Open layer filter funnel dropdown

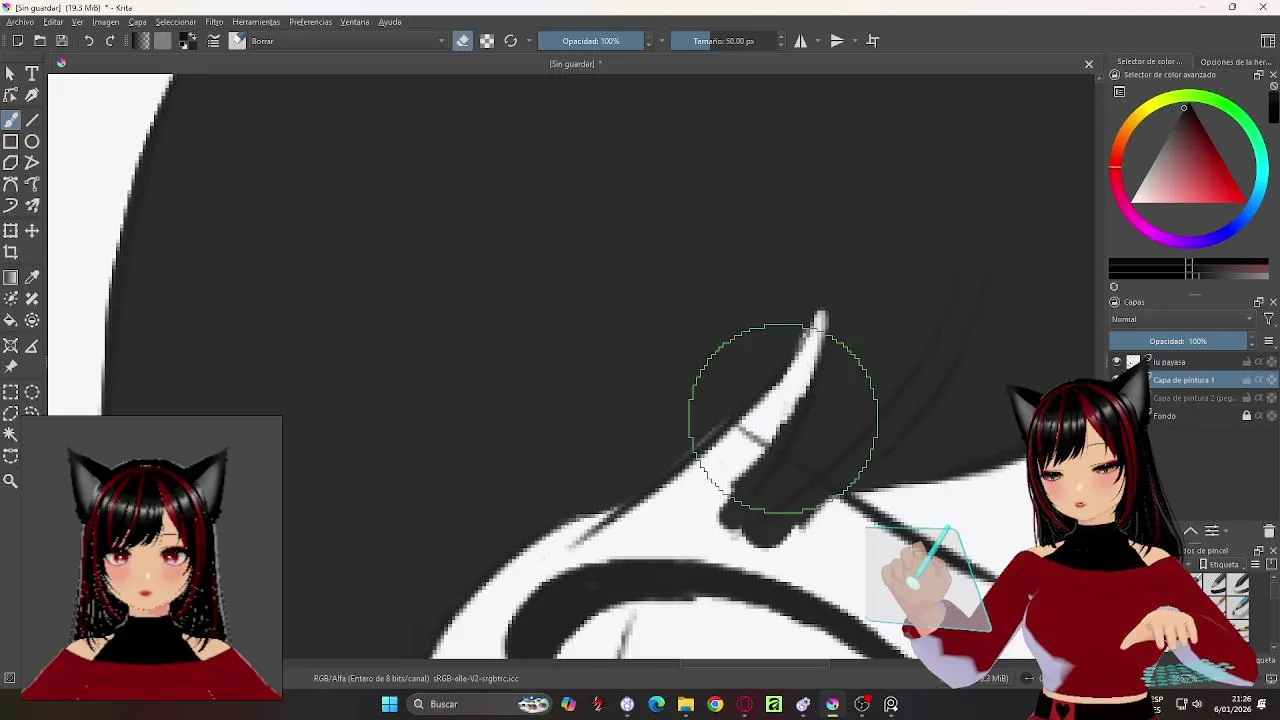[x=1269, y=320]
